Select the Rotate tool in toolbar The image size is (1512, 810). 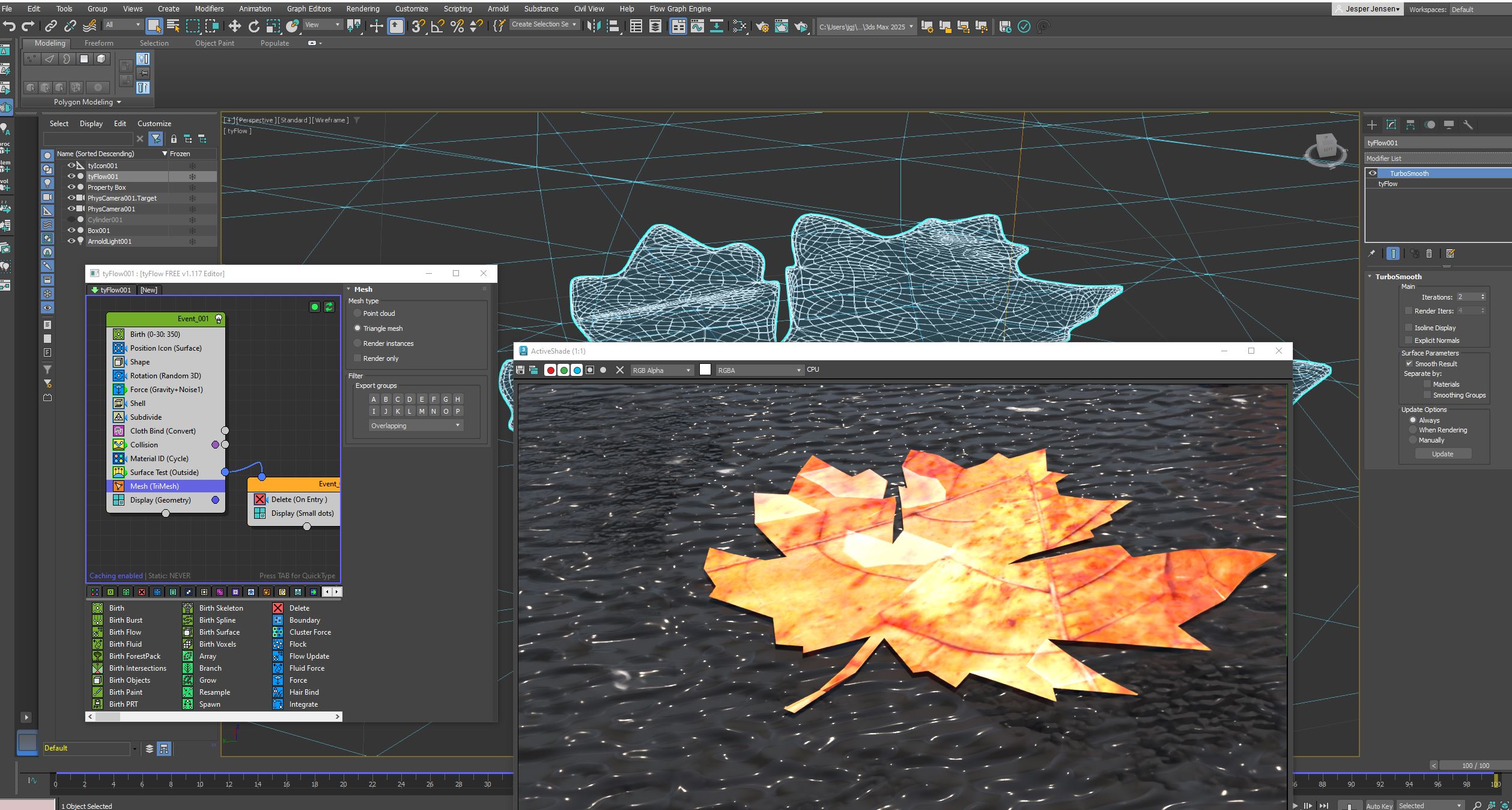pyautogui.click(x=254, y=26)
